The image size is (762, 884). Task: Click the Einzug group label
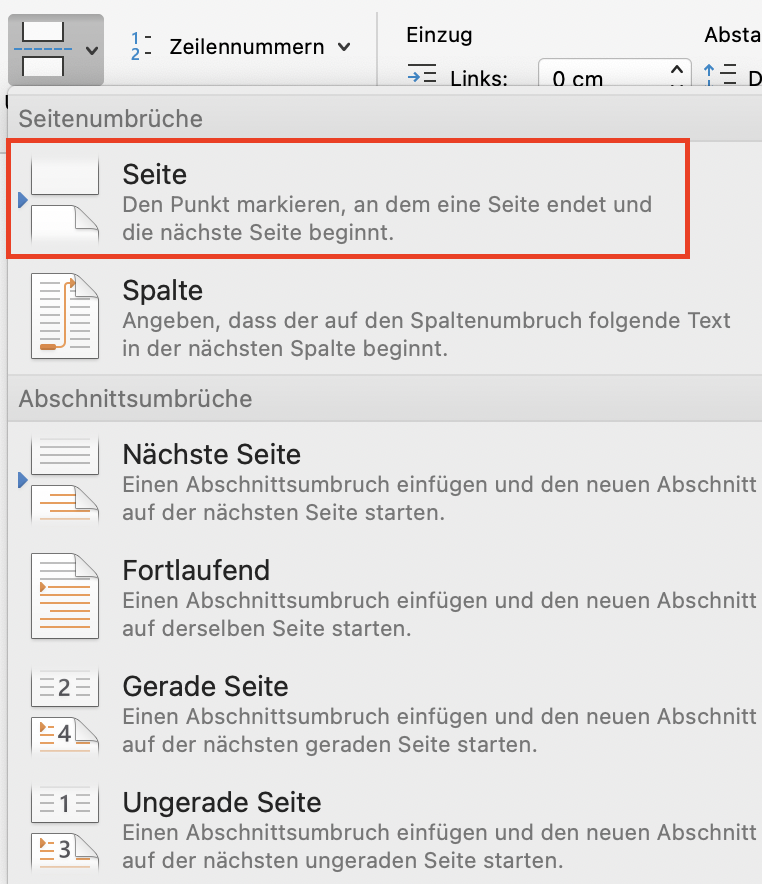[439, 34]
